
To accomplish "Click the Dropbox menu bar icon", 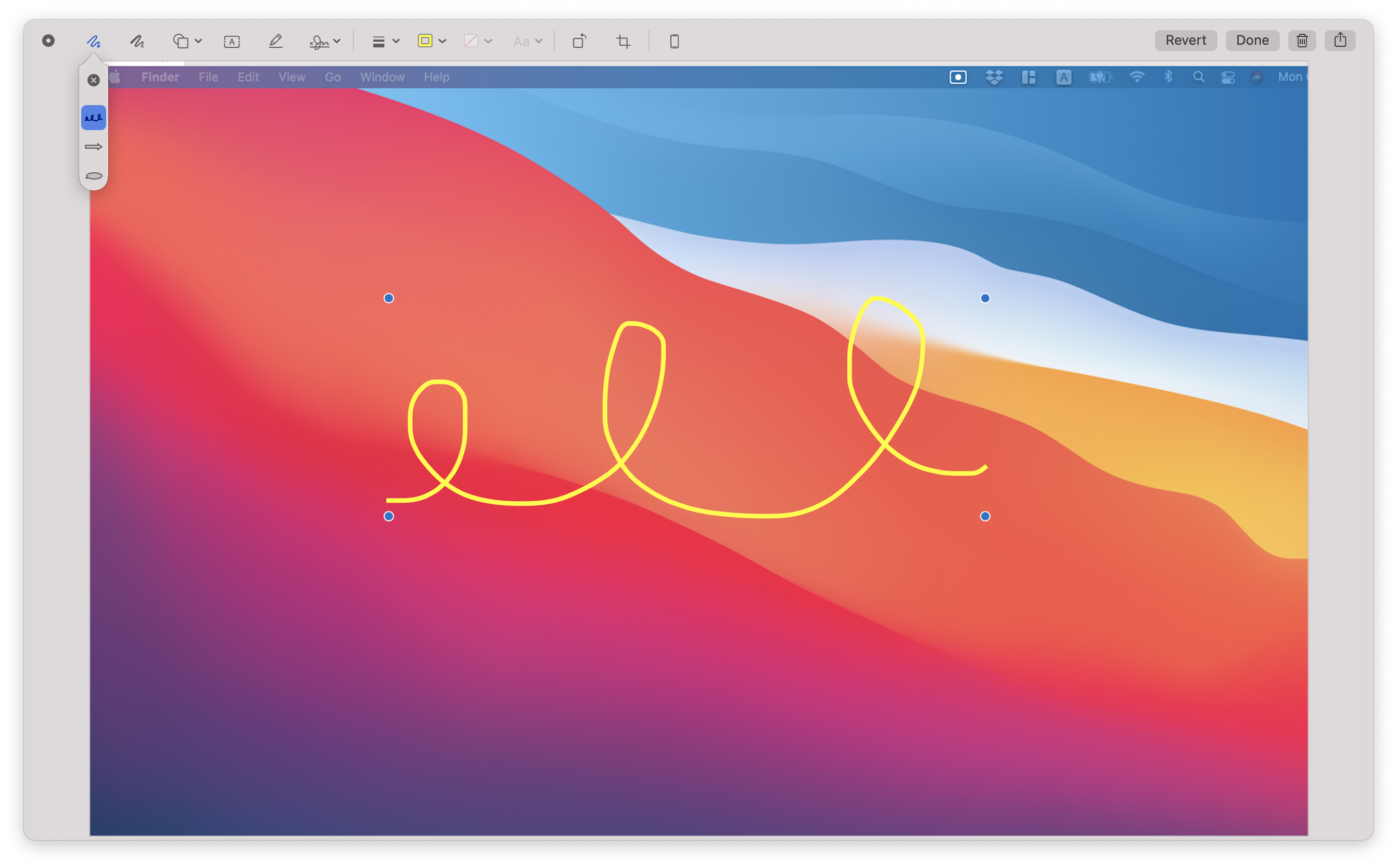I will coord(994,77).
